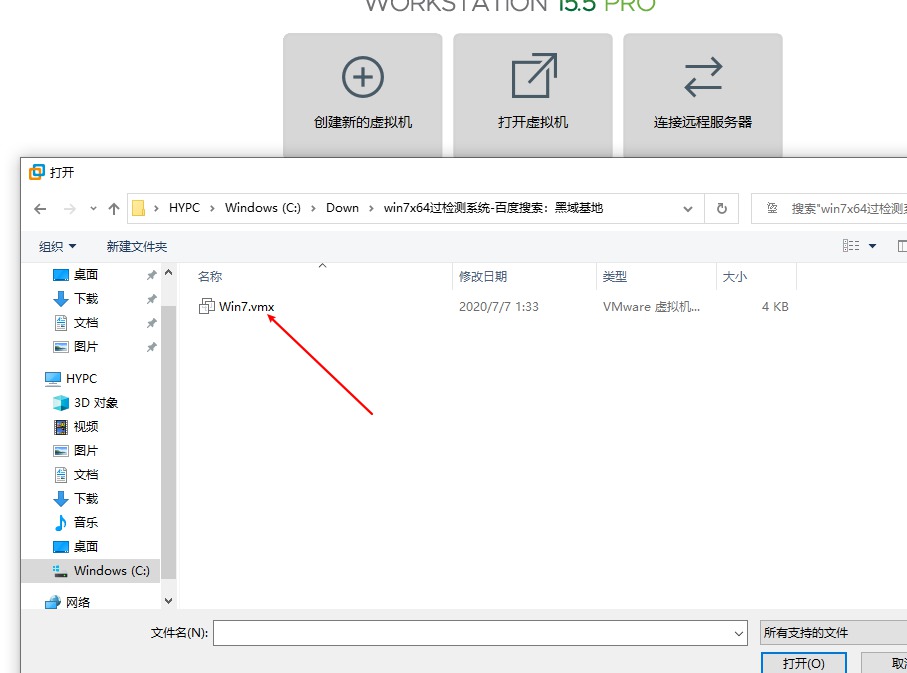
Task: Click the folder icon in the address bar
Action: (138, 208)
